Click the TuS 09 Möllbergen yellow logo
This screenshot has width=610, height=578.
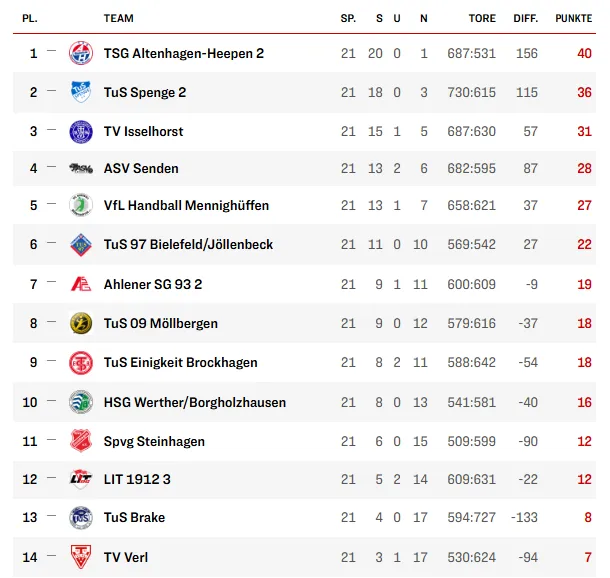[x=80, y=323]
